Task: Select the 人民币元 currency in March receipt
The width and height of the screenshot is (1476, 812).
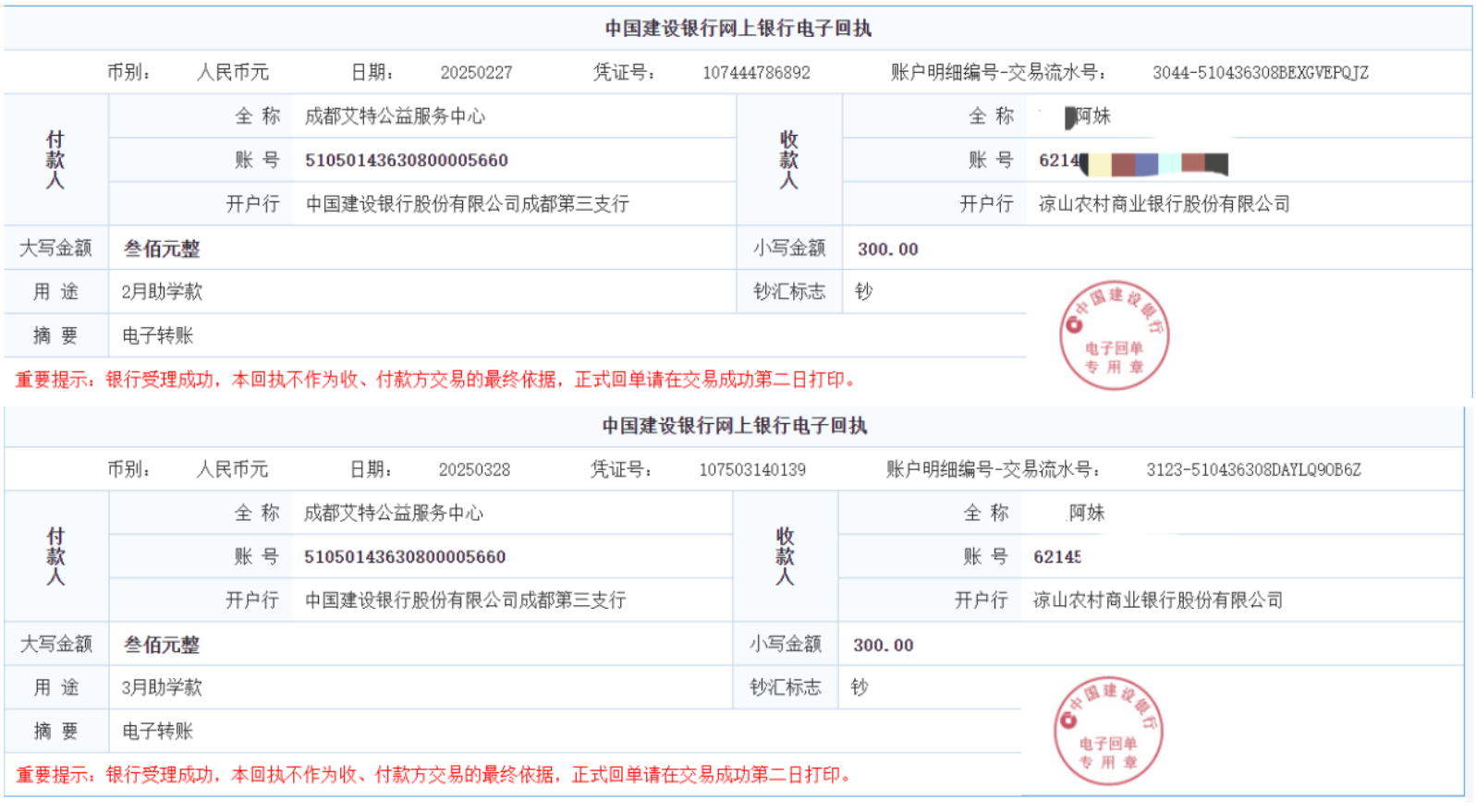Action: coord(233,469)
